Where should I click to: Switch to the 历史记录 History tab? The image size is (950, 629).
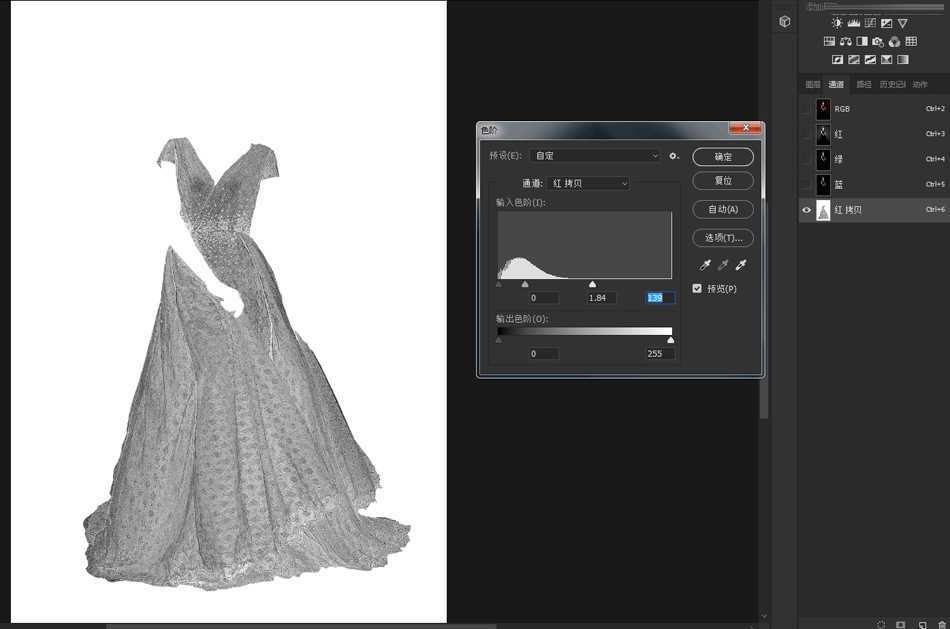(892, 84)
